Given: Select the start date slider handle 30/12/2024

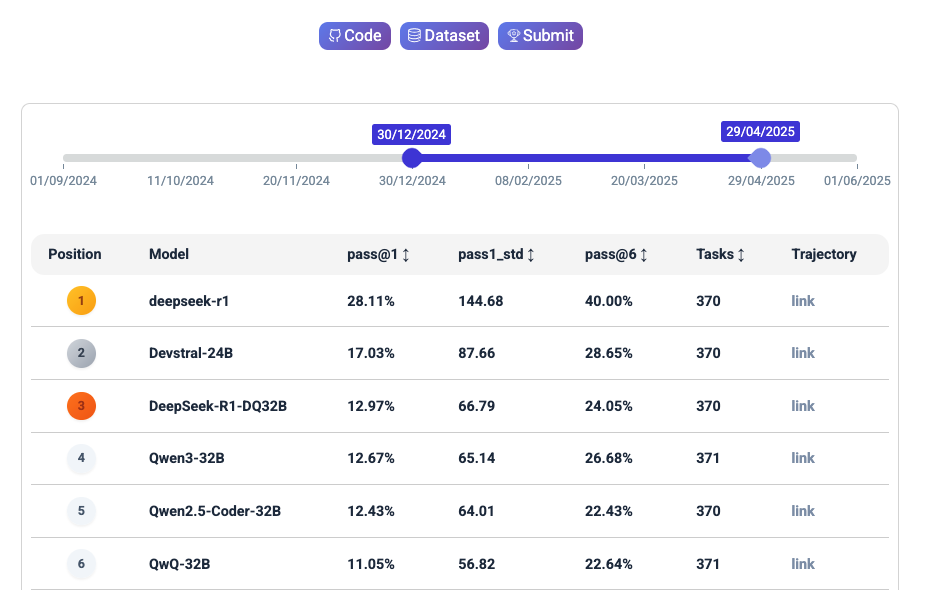Looking at the screenshot, I should 412,158.
